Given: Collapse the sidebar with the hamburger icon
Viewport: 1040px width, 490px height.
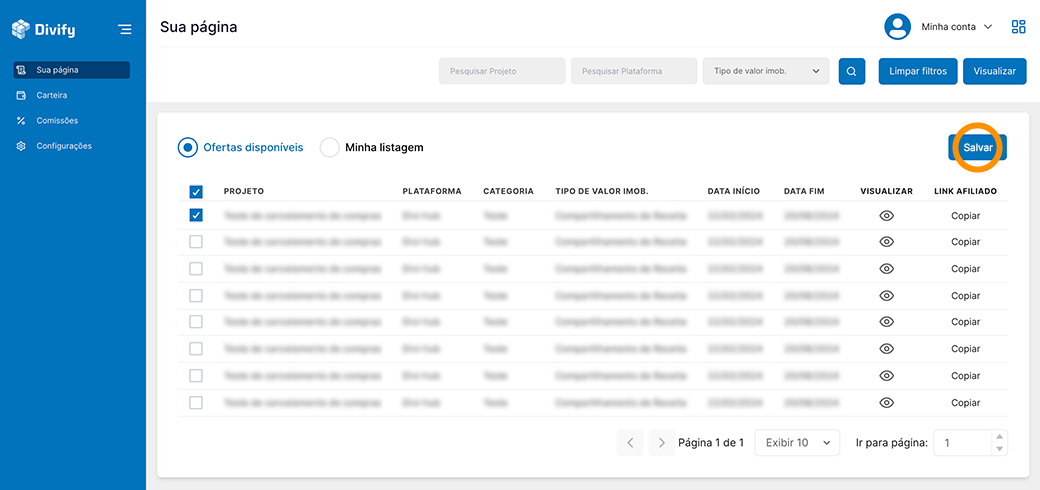Looking at the screenshot, I should point(124,29).
